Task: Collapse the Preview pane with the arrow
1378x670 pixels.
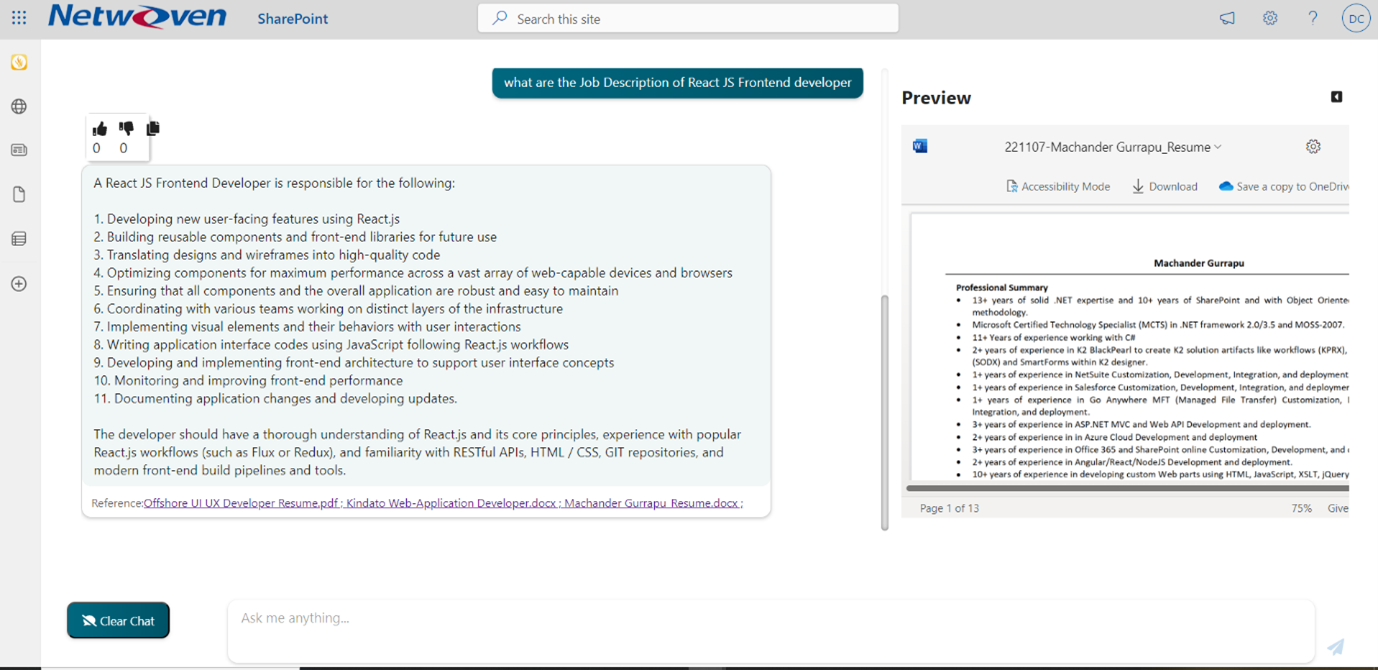Action: click(x=1337, y=96)
